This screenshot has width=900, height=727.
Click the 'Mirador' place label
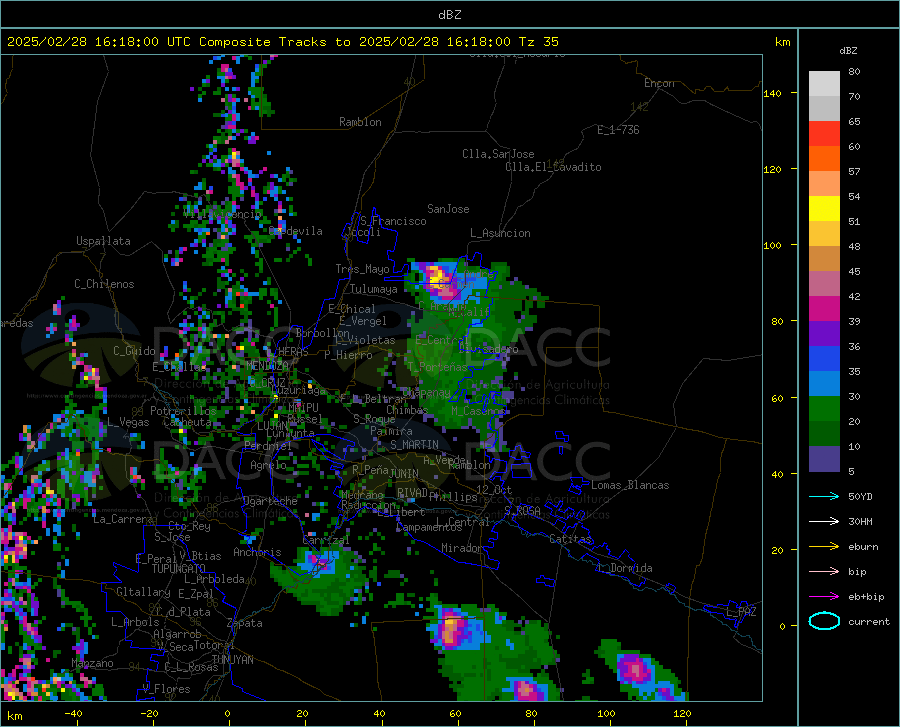[x=462, y=548]
